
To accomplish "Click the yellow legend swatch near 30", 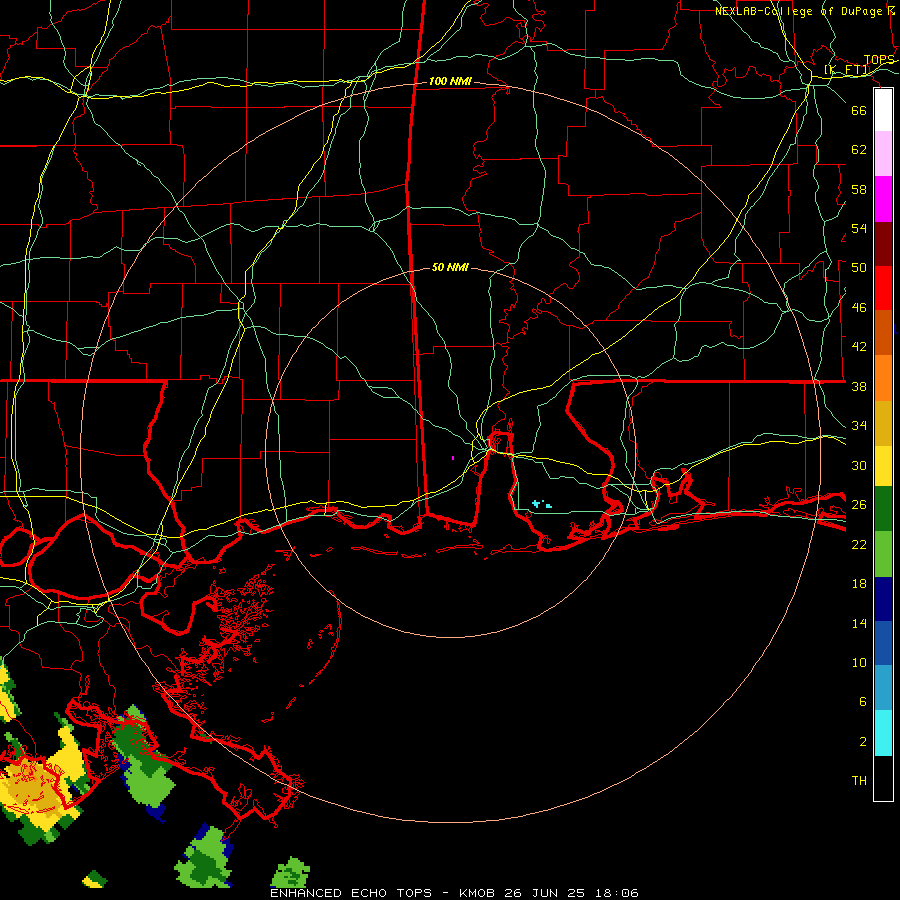I will 883,466.
